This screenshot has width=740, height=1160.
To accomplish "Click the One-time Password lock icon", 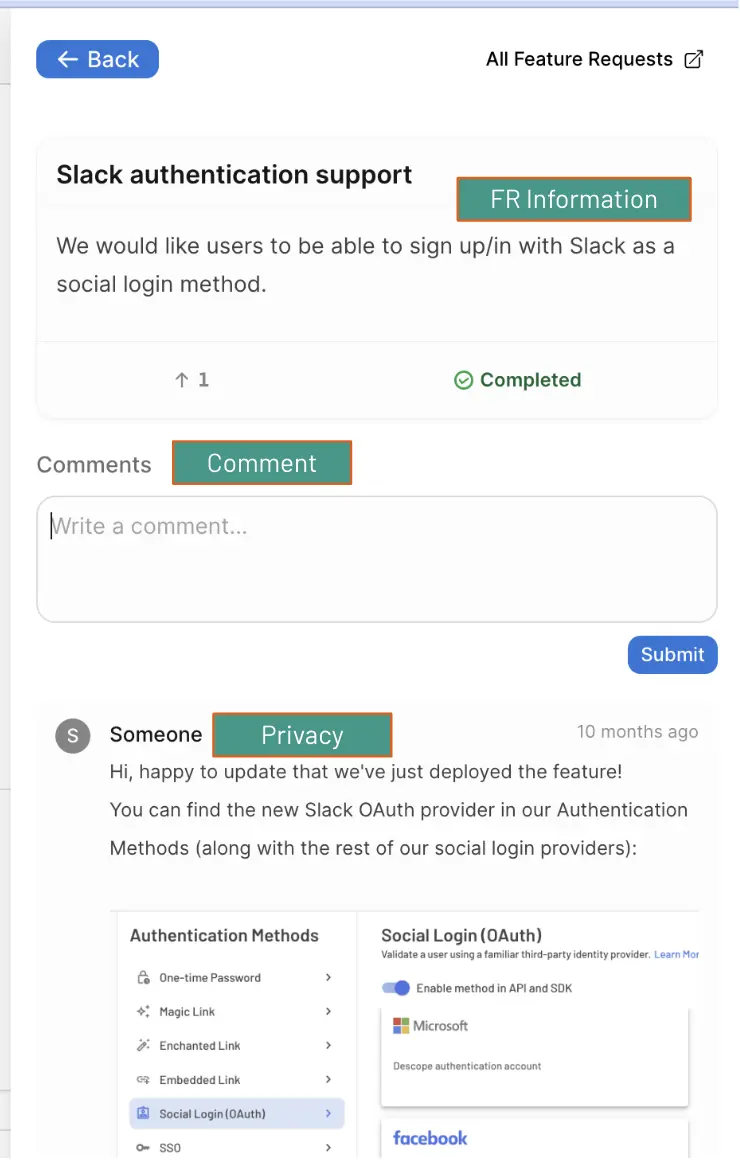I will coord(142,977).
